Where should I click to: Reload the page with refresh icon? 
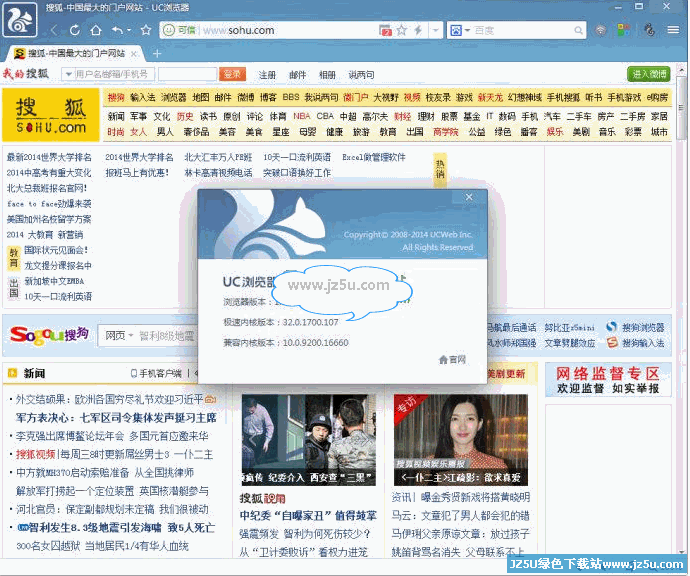pos(75,30)
